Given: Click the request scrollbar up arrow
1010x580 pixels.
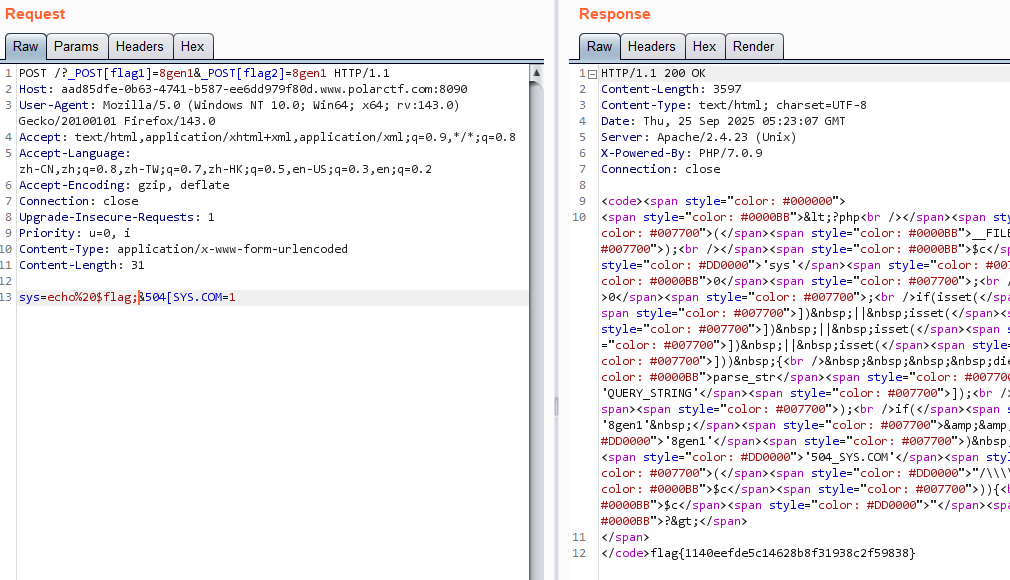Looking at the screenshot, I should pos(536,73).
